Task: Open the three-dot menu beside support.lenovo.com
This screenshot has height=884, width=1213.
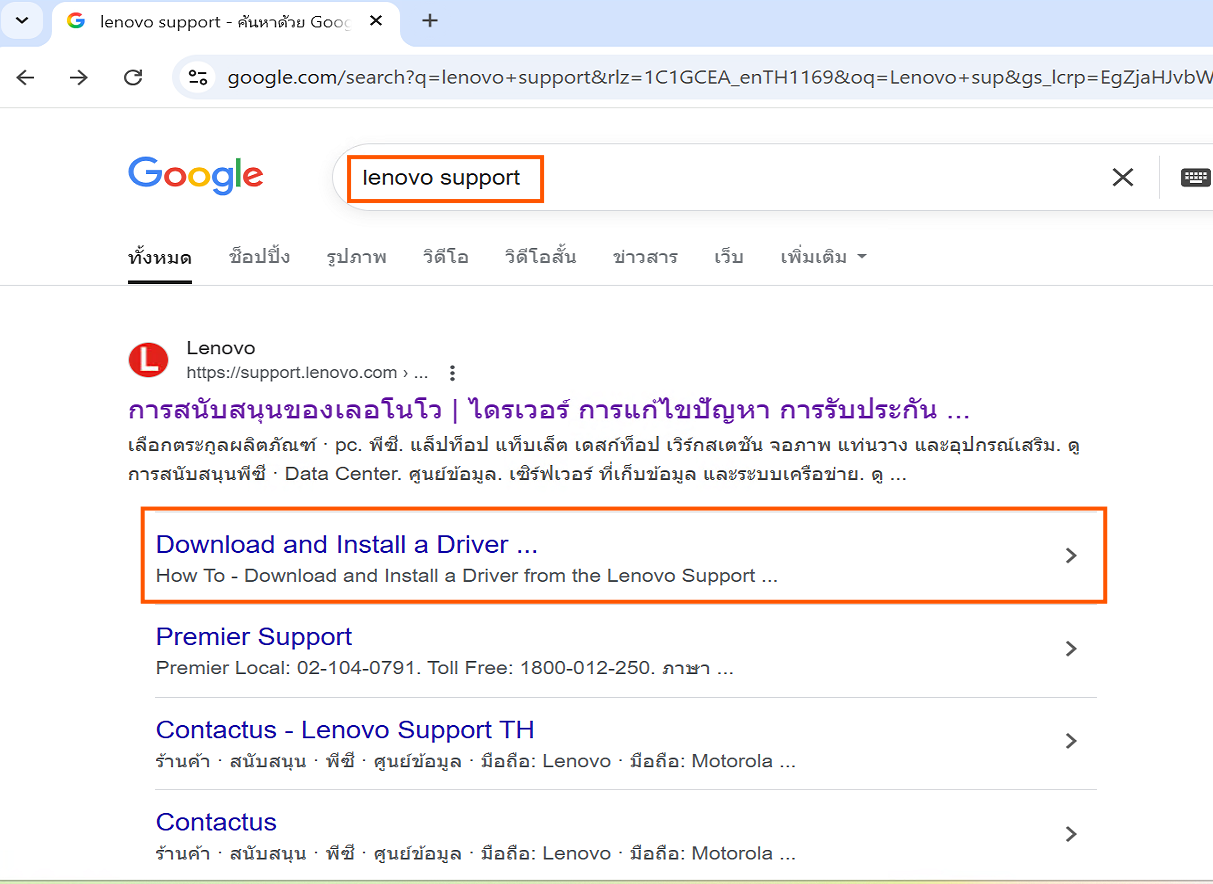Action: click(x=452, y=373)
